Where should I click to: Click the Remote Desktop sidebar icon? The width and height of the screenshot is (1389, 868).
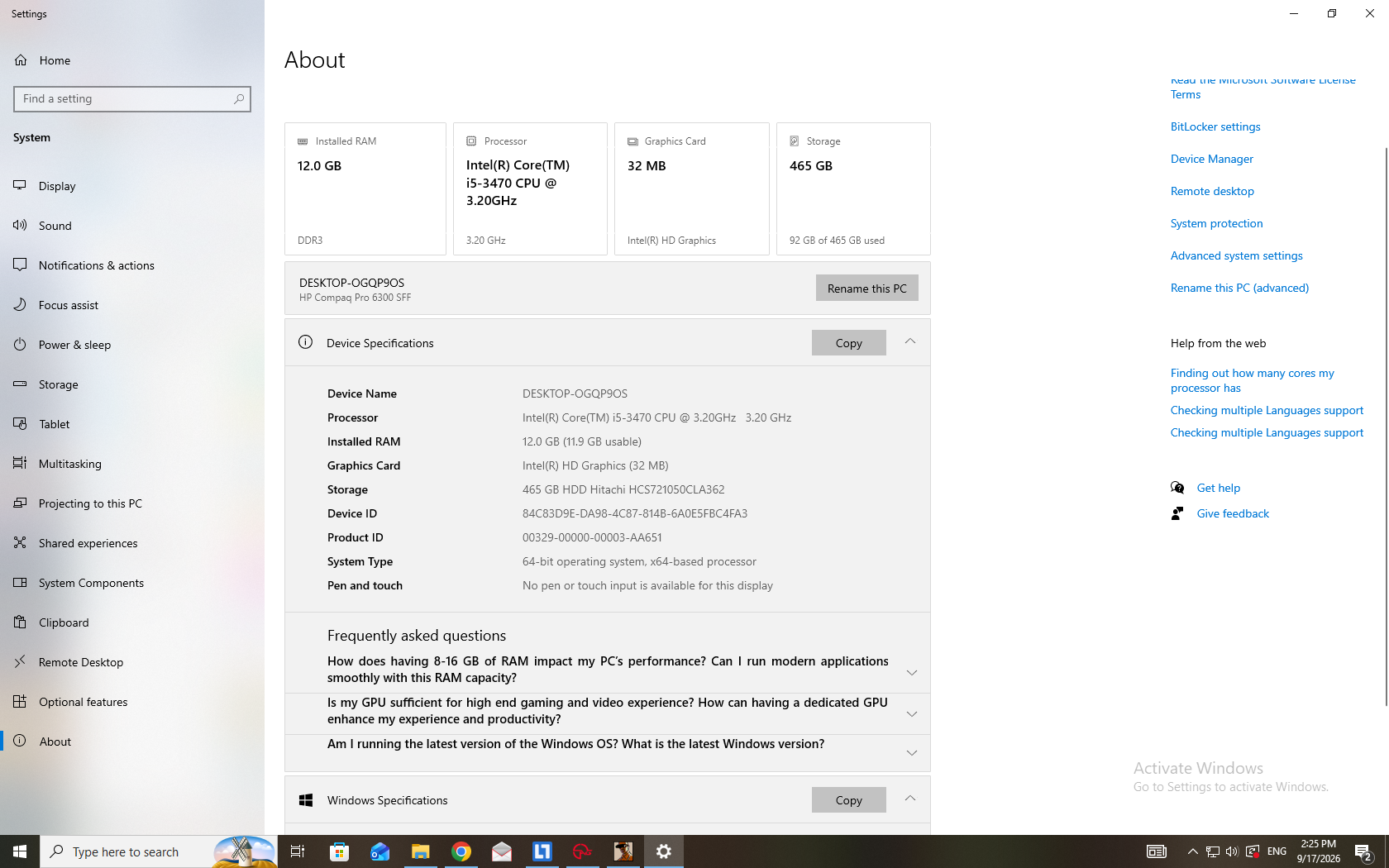[20, 661]
